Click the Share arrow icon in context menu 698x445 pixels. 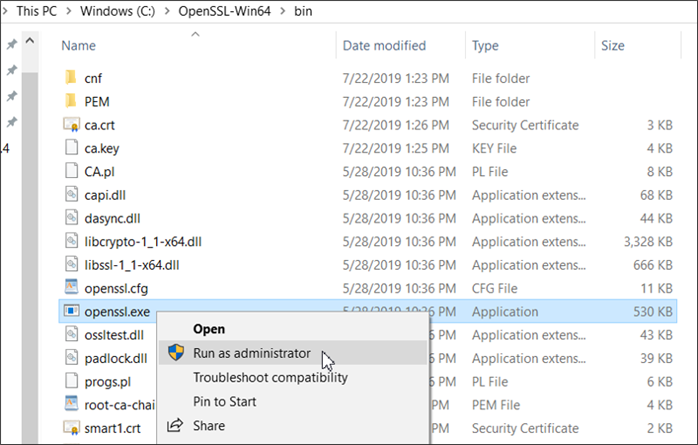[175, 426]
